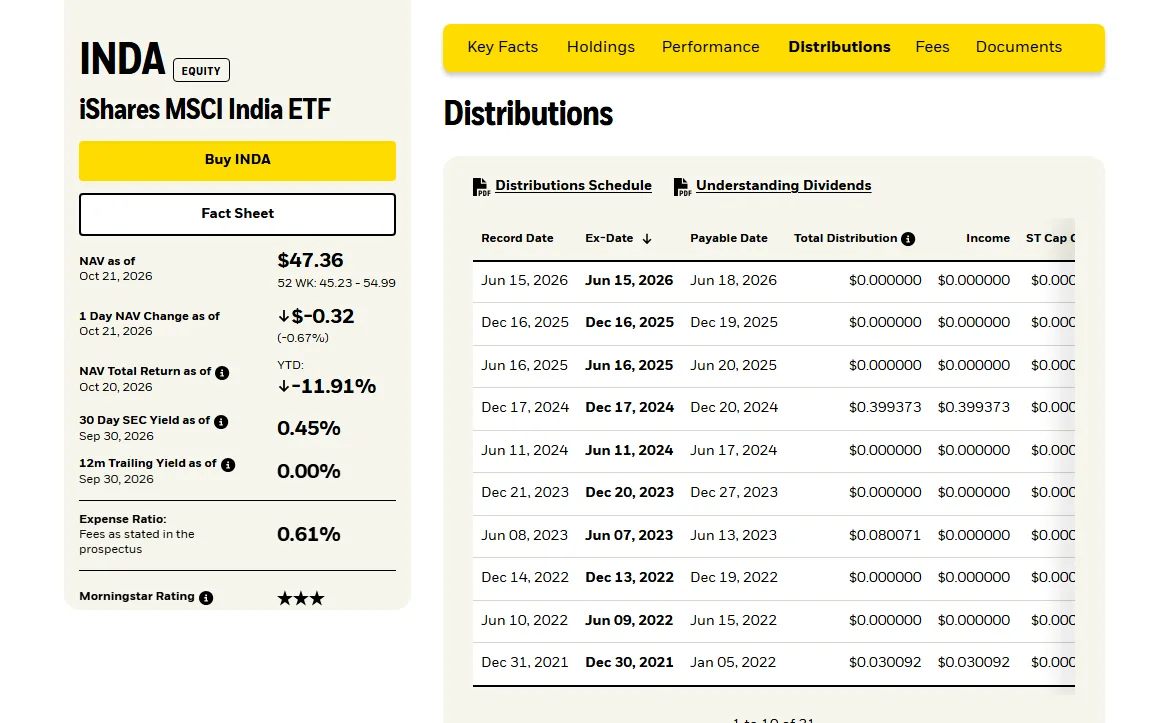Click Record Date Dec 31, 2021 cell

click(524, 663)
